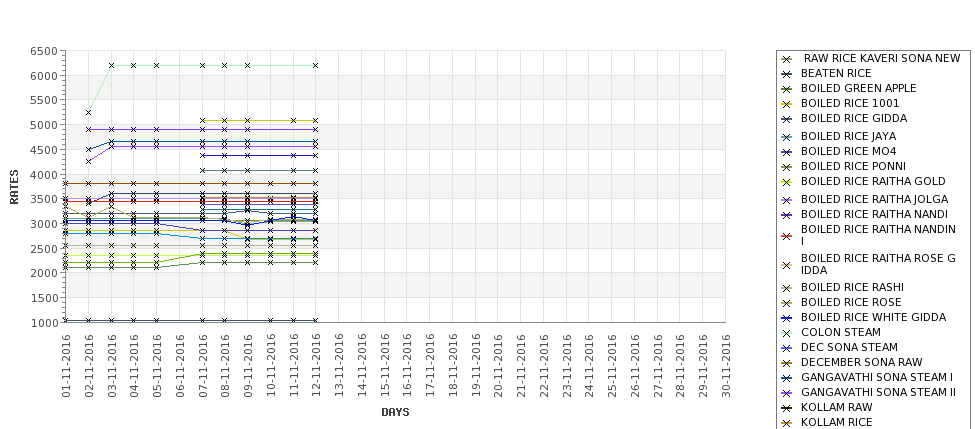The image size is (975, 429).
Task: Click the 28-11-2016 x-axis date
Action: (681, 366)
